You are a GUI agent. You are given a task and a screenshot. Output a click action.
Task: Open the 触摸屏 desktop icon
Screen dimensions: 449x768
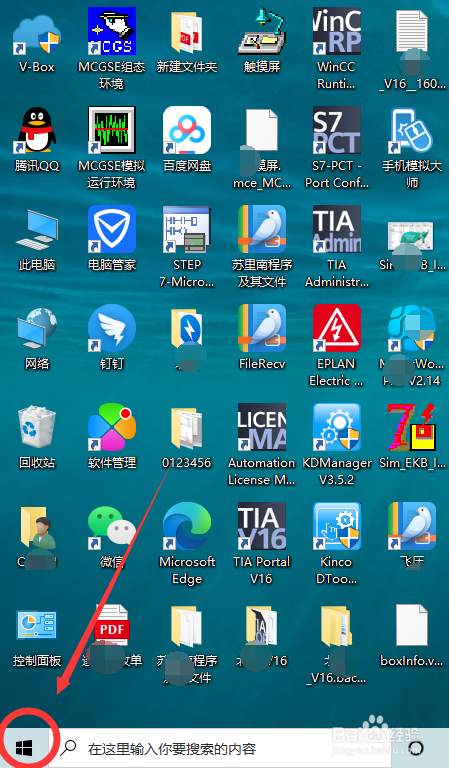click(x=262, y=31)
